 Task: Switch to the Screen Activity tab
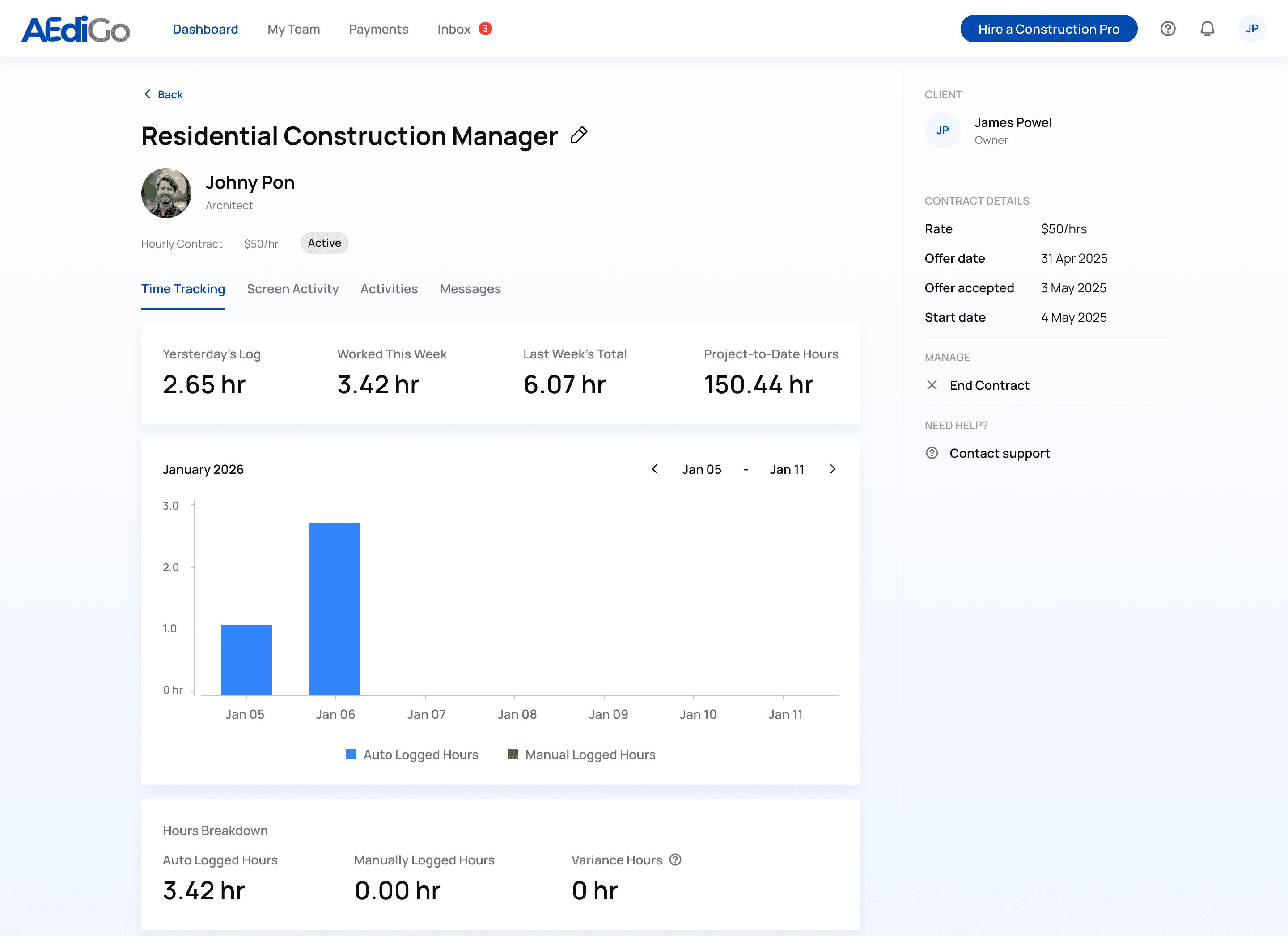[x=292, y=289]
